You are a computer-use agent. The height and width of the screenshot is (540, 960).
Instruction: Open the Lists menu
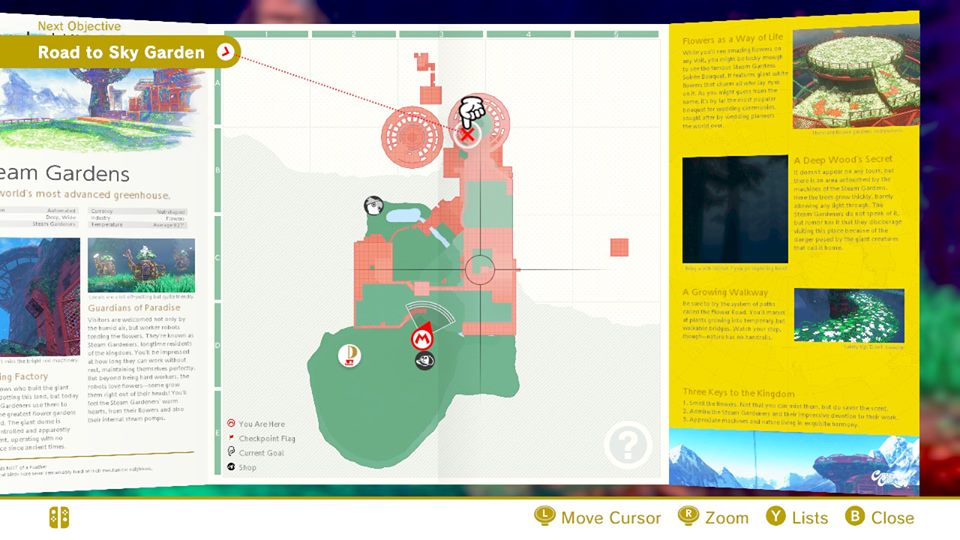click(x=796, y=517)
